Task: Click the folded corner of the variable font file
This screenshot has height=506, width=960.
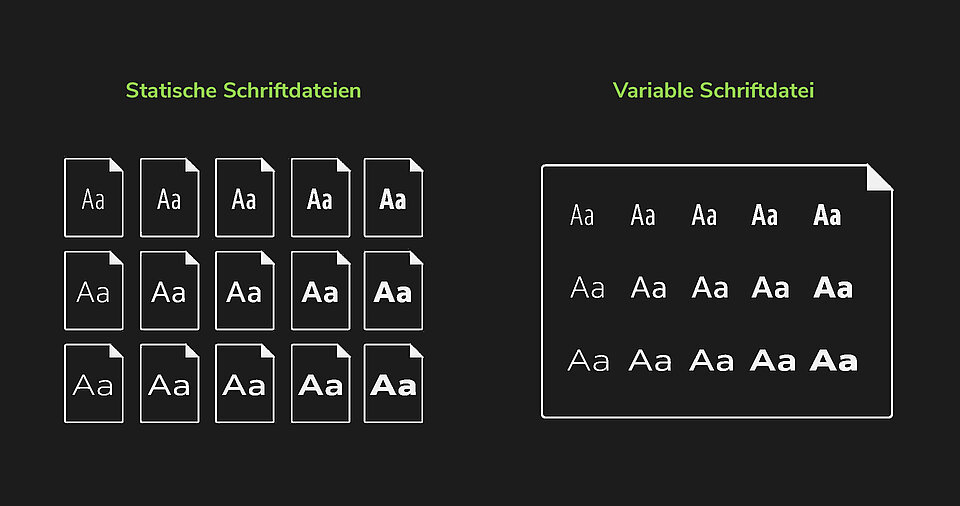Action: (x=879, y=177)
